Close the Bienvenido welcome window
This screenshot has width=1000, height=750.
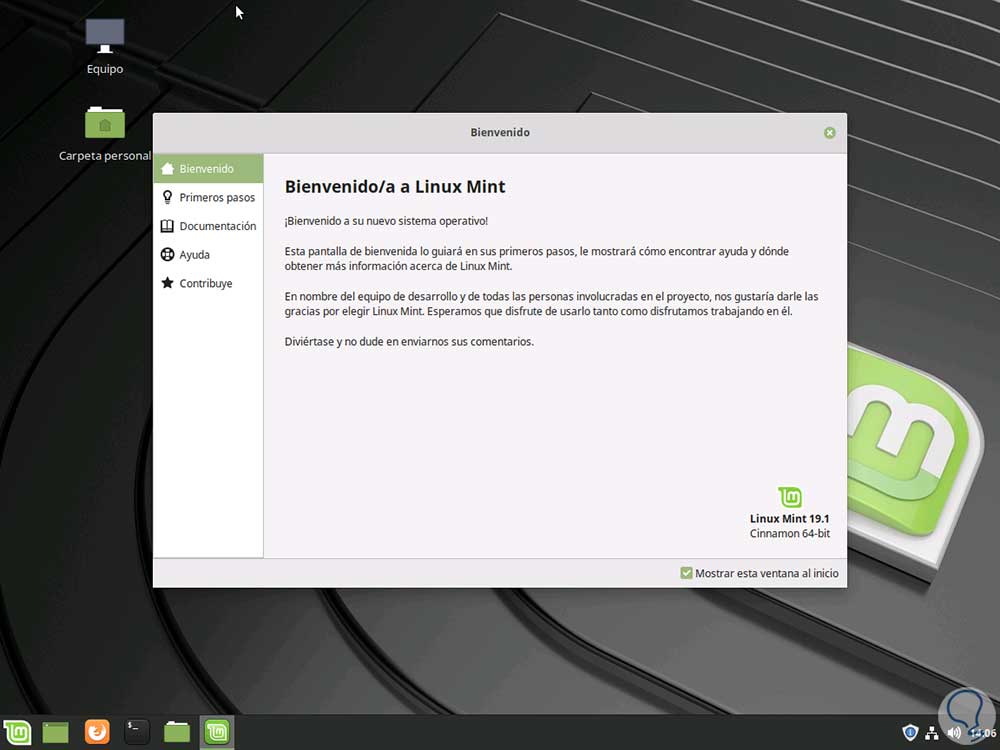click(829, 133)
